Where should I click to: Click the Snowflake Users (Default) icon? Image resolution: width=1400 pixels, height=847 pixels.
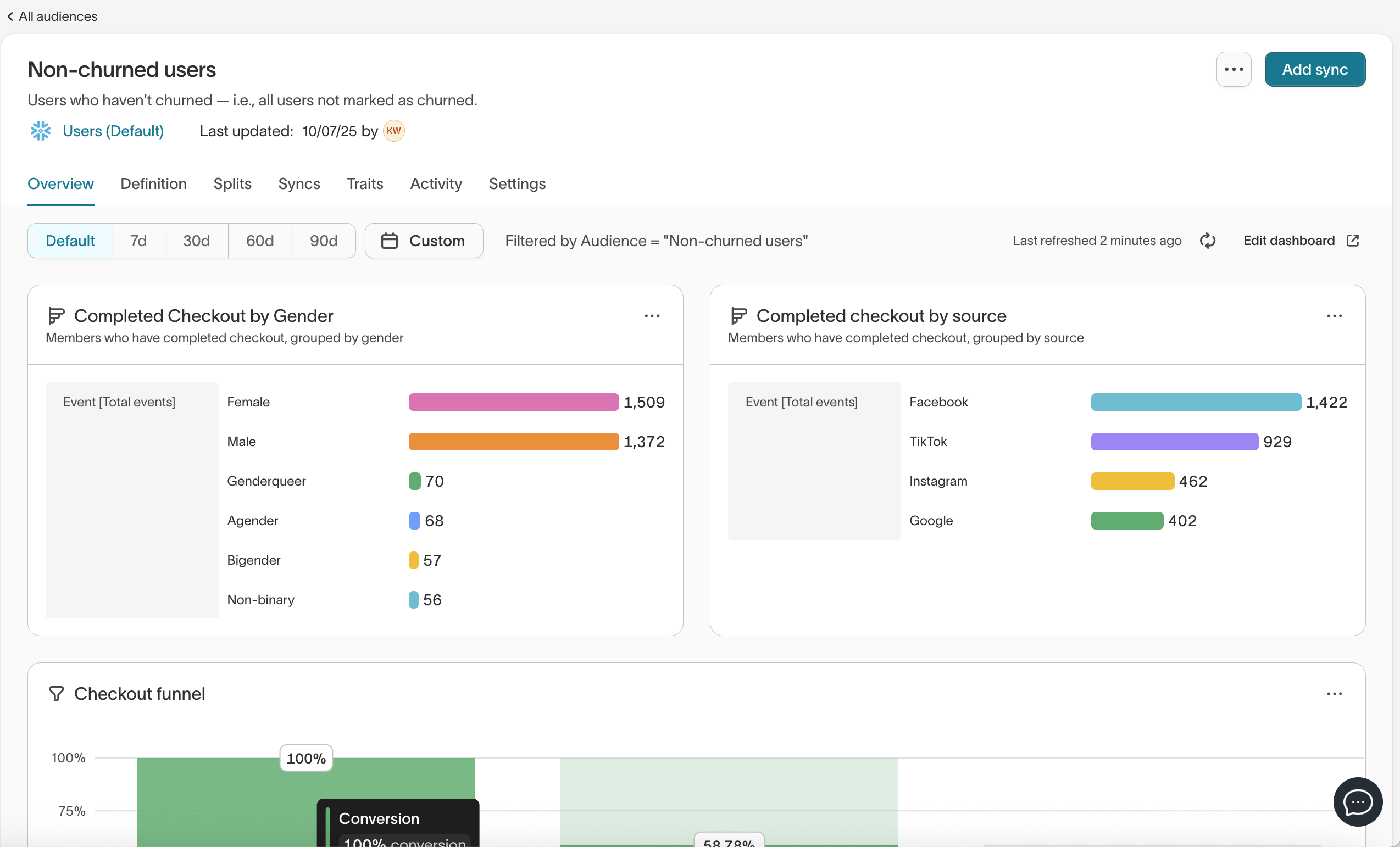[x=40, y=131]
